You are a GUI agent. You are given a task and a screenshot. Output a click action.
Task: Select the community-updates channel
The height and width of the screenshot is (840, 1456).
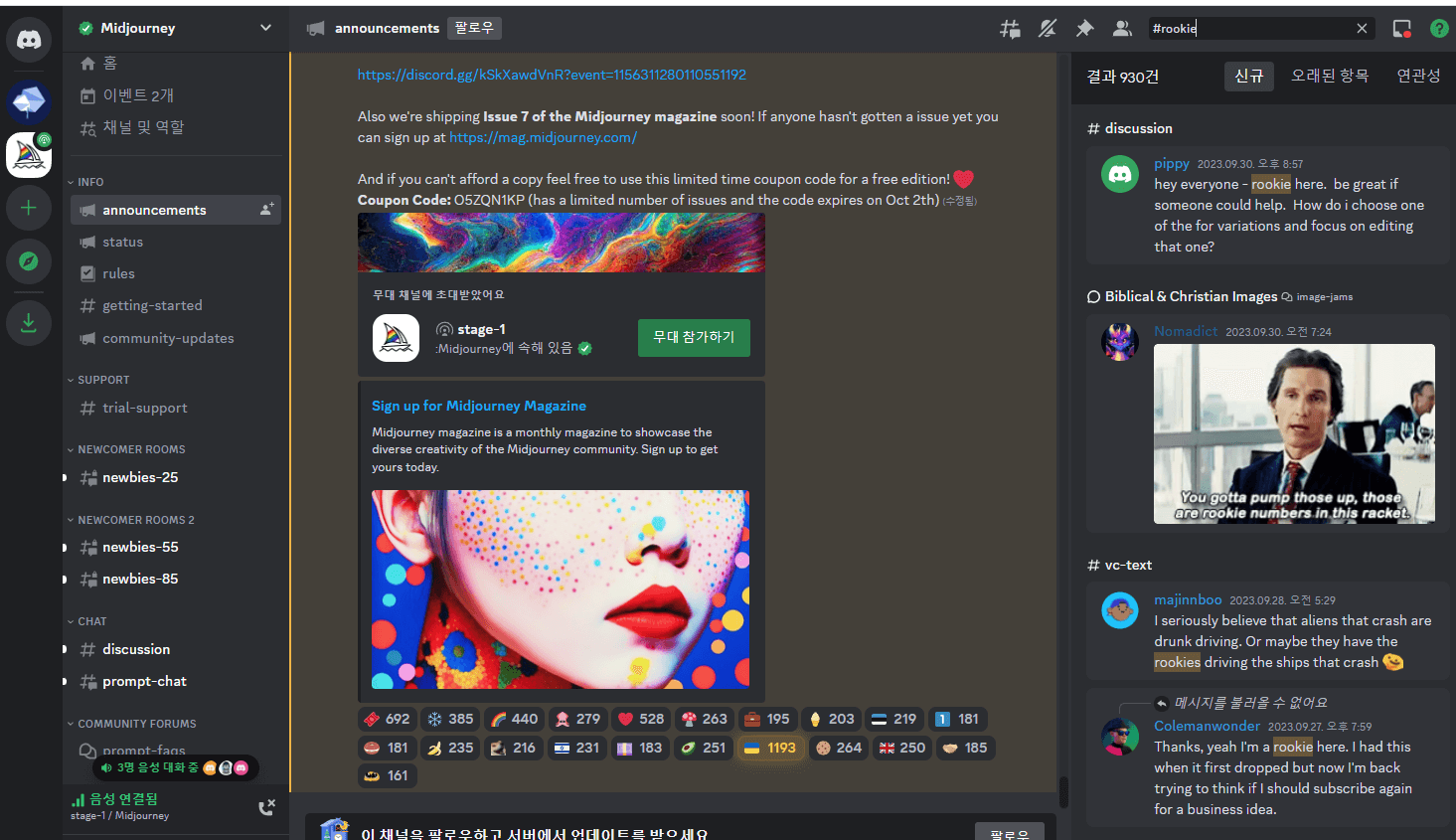[175, 338]
